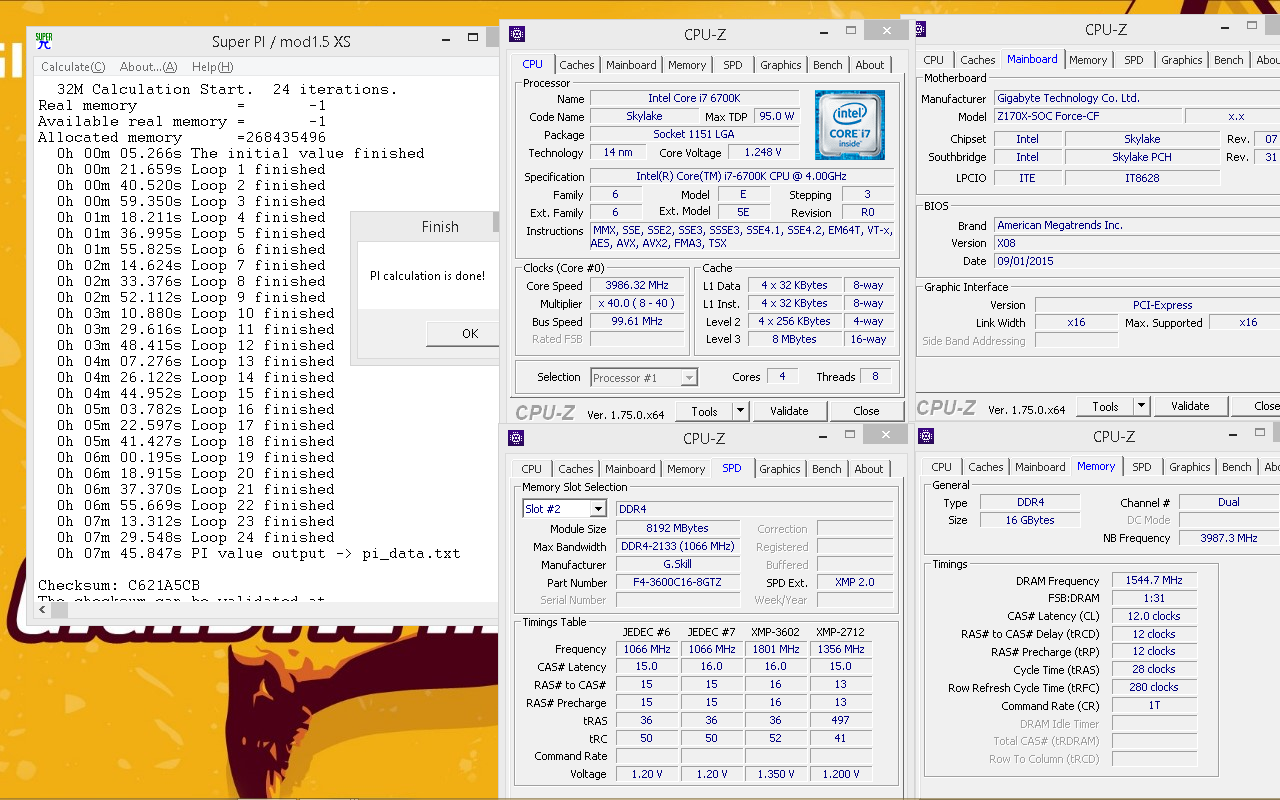Switch to CPU tab in the Memory window
Screen dimensions: 1280x800
pos(942,467)
